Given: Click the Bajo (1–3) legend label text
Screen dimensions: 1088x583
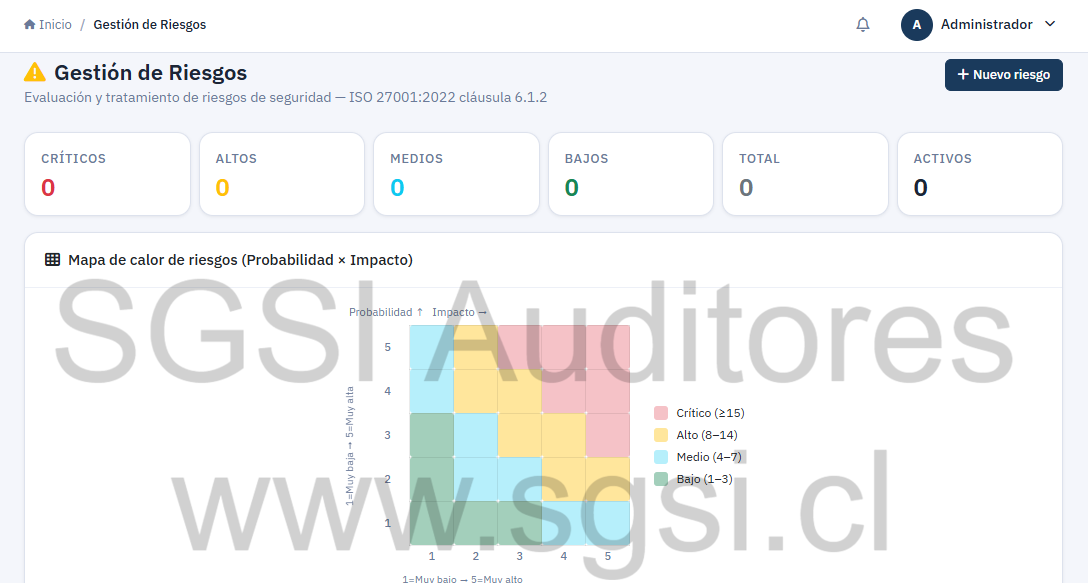Looking at the screenshot, I should click(x=704, y=479).
